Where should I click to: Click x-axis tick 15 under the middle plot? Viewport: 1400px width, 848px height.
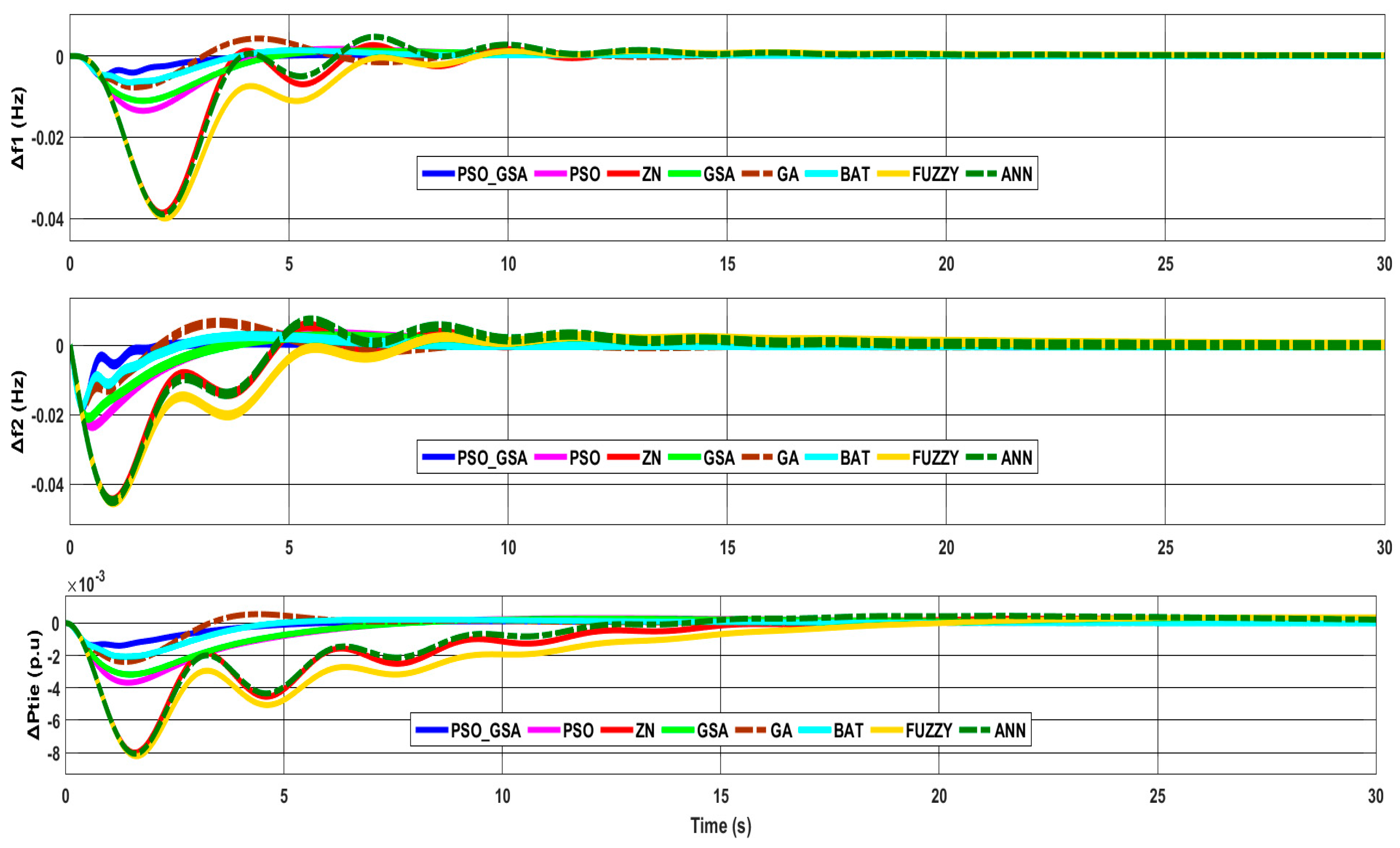coord(727,548)
